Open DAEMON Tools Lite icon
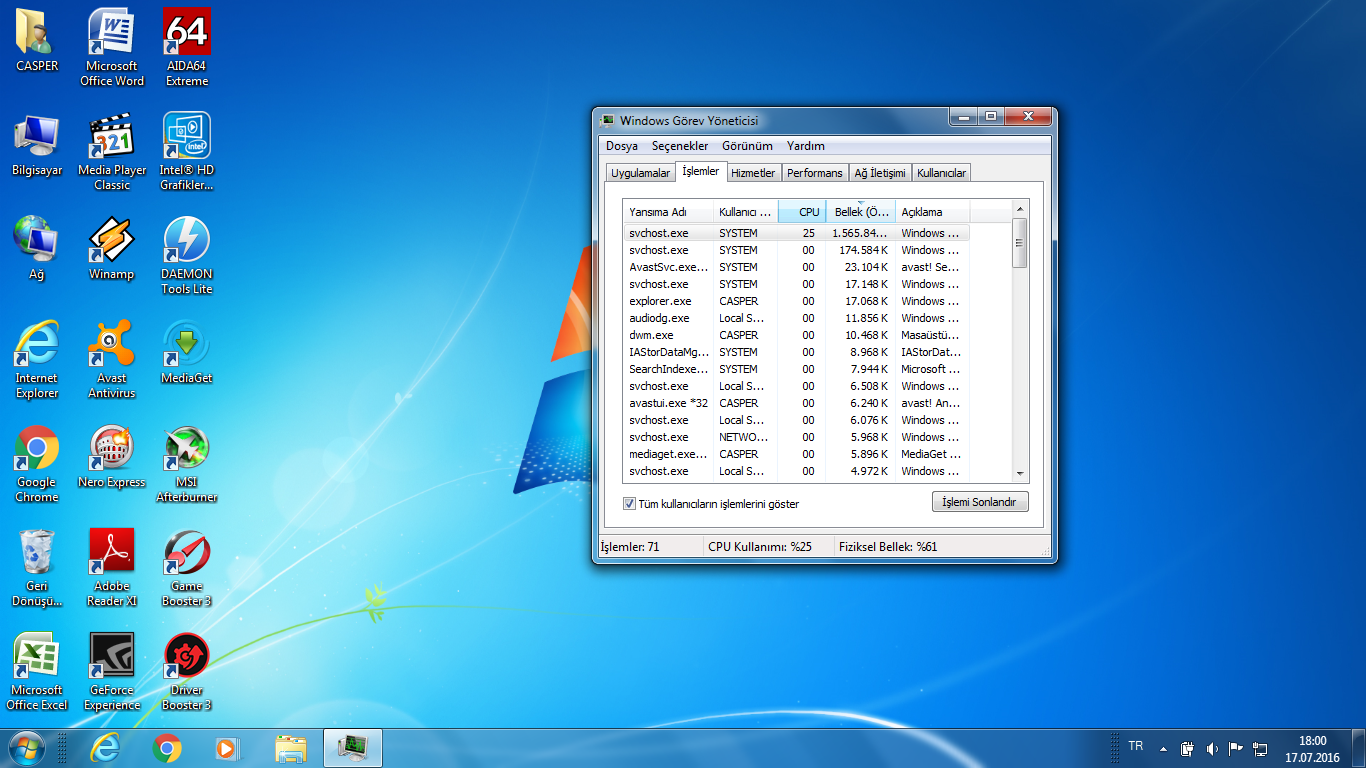Image resolution: width=1366 pixels, height=768 pixels. coord(187,241)
